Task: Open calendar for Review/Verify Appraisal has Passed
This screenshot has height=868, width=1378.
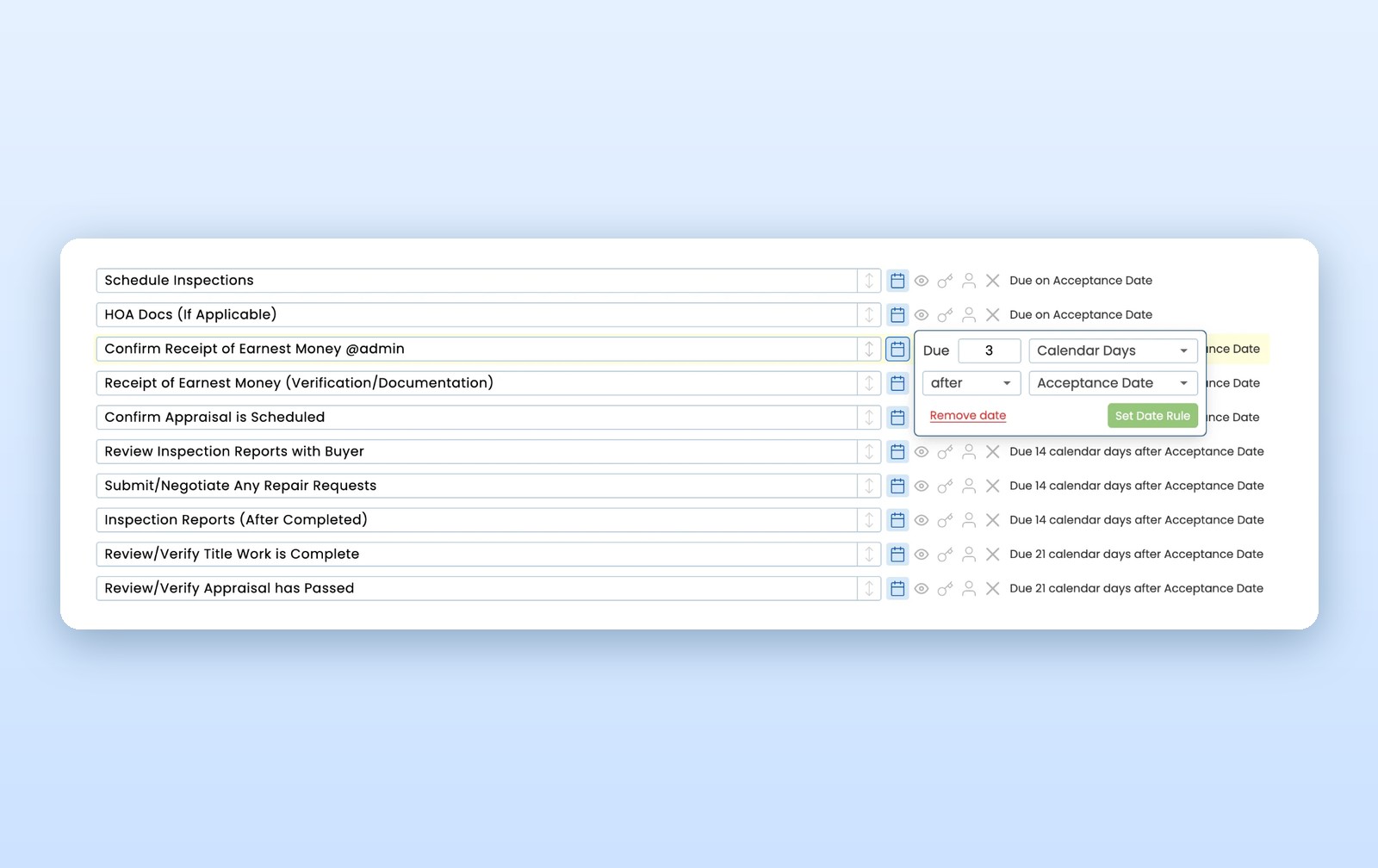Action: [897, 588]
